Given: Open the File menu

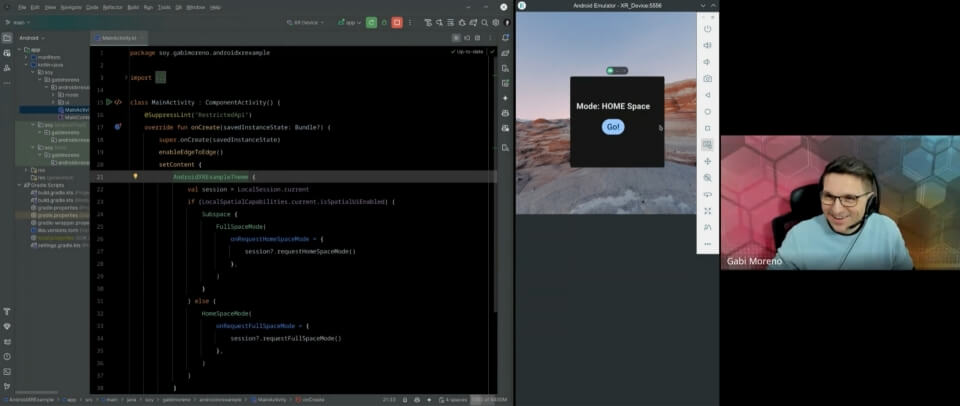Looking at the screenshot, I should coord(22,7).
